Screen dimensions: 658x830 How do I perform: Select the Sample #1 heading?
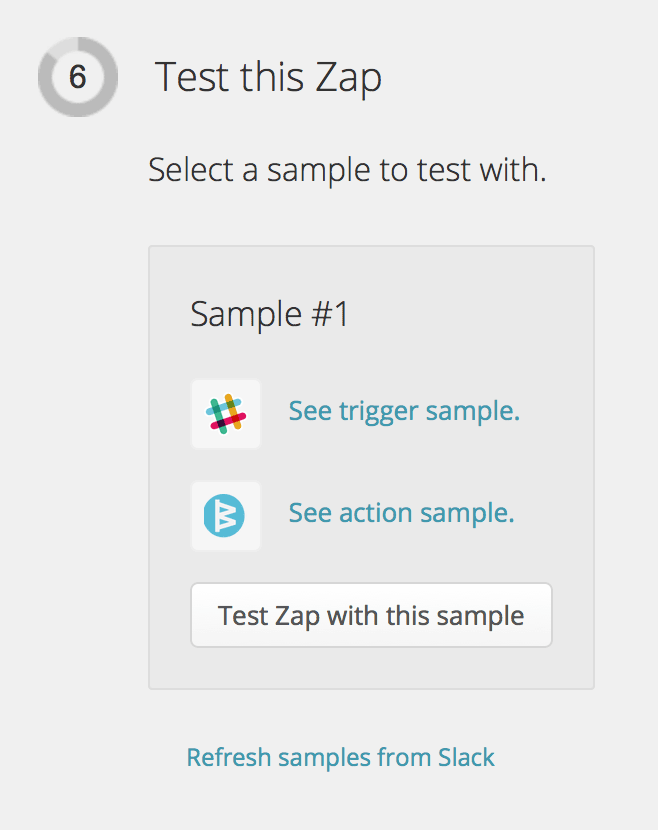[x=269, y=314]
